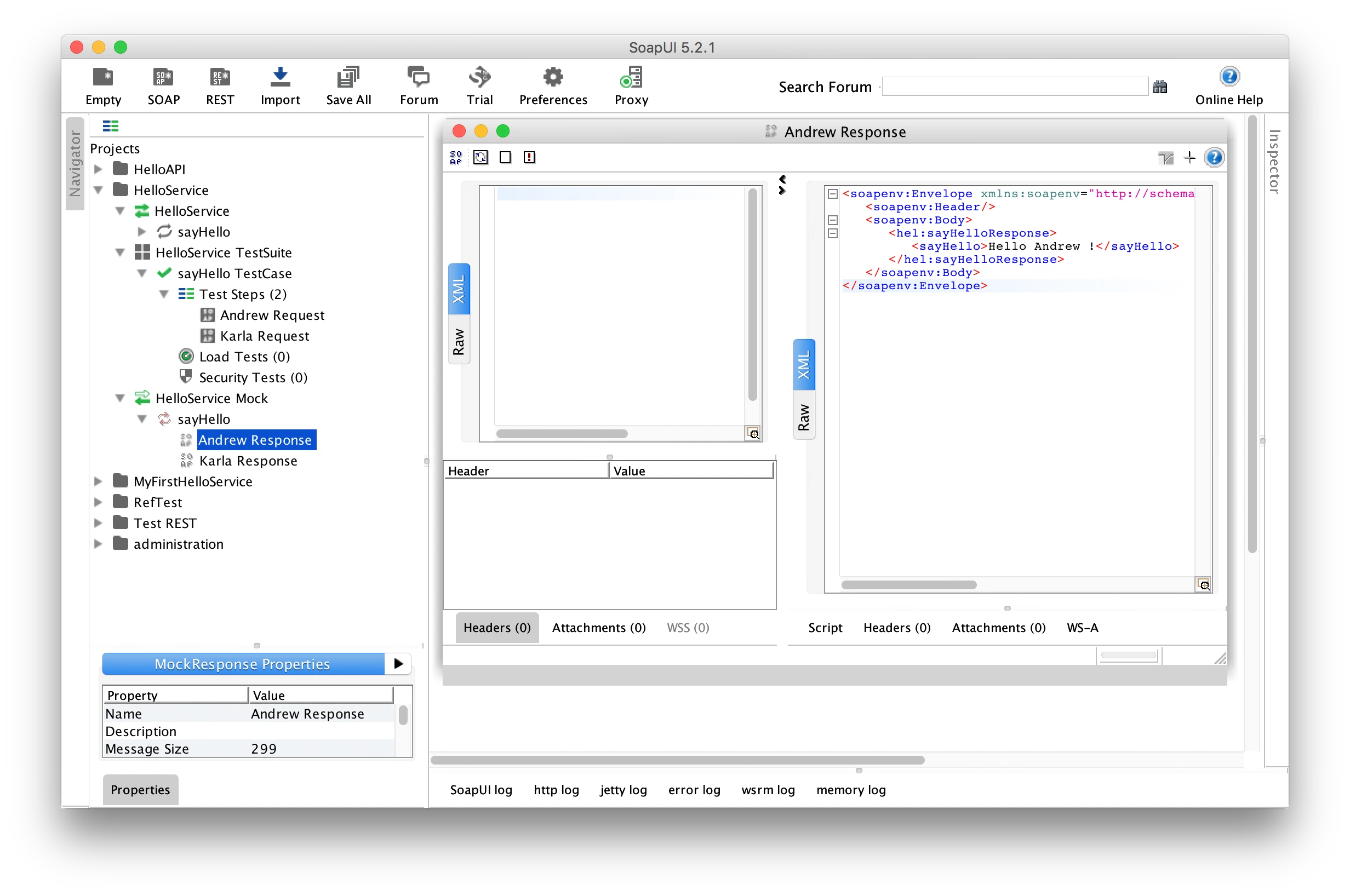Viewport: 1350px width, 896px height.
Task: Click the Proxy toolbar icon
Action: [x=631, y=77]
